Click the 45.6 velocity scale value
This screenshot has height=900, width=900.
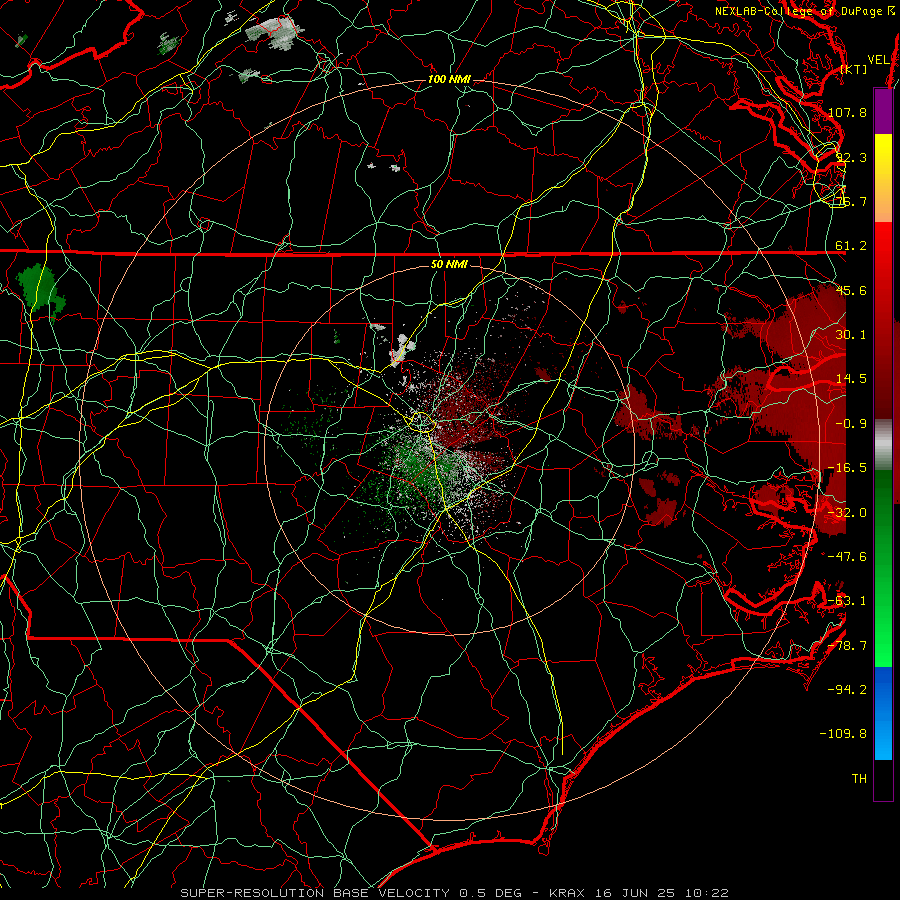point(851,290)
